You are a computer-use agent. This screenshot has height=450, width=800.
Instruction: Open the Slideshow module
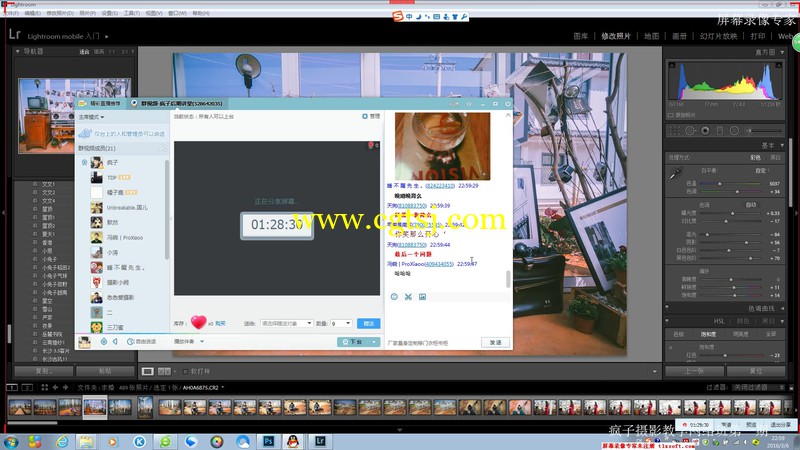pyautogui.click(x=718, y=36)
